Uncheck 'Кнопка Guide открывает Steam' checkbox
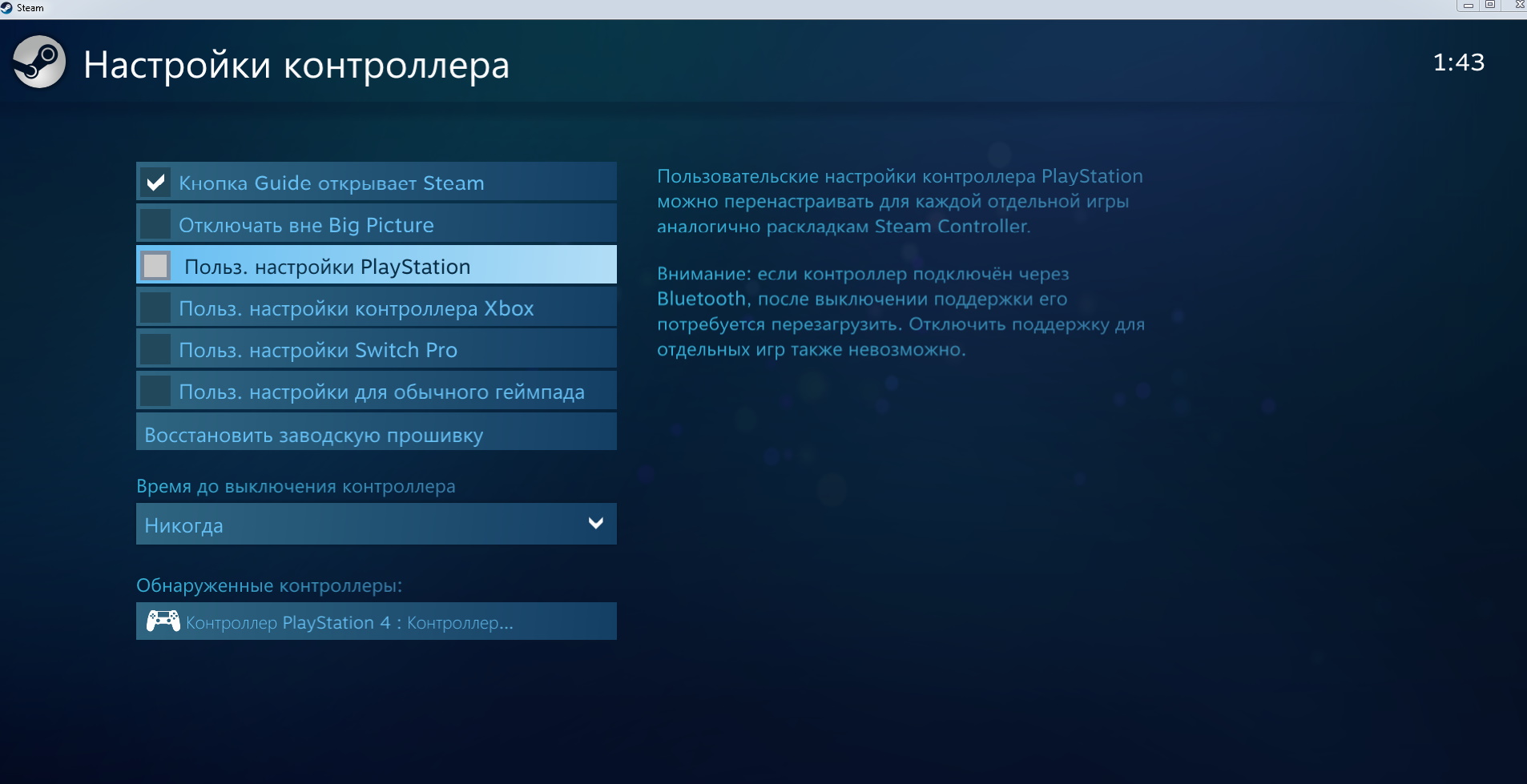The image size is (1527, 784). [x=155, y=183]
